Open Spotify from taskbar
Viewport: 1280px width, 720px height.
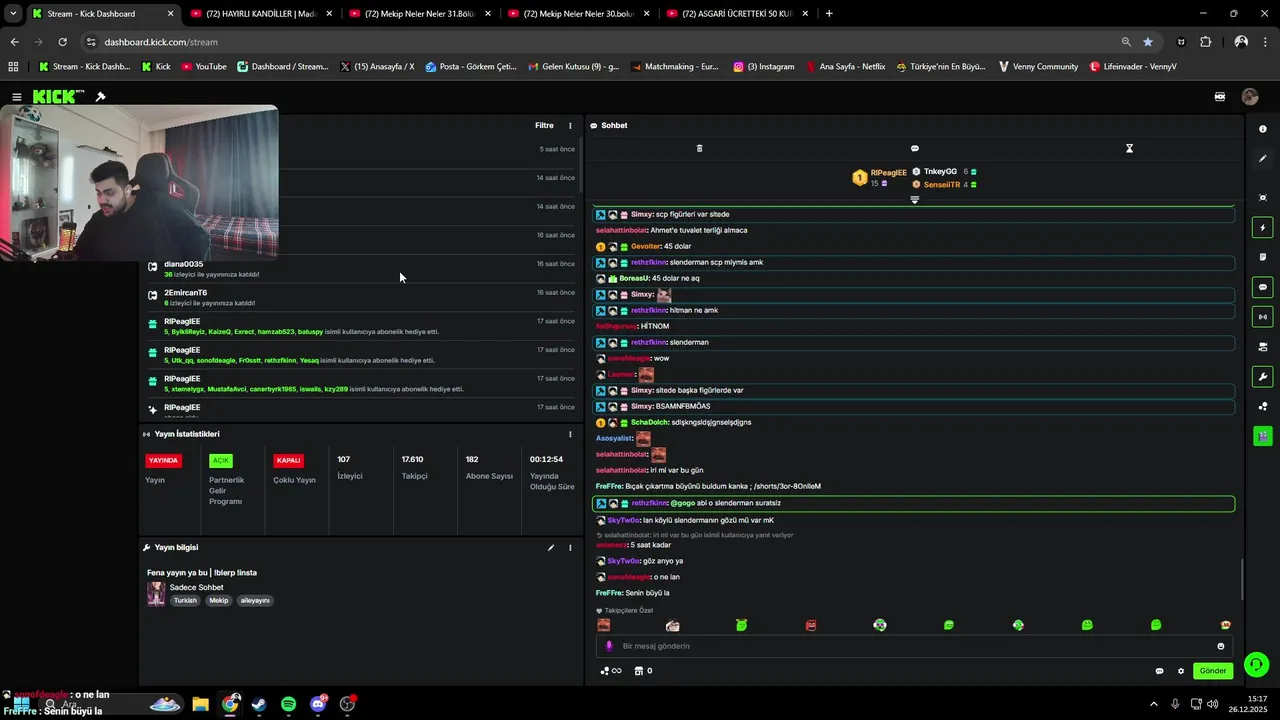coord(288,704)
